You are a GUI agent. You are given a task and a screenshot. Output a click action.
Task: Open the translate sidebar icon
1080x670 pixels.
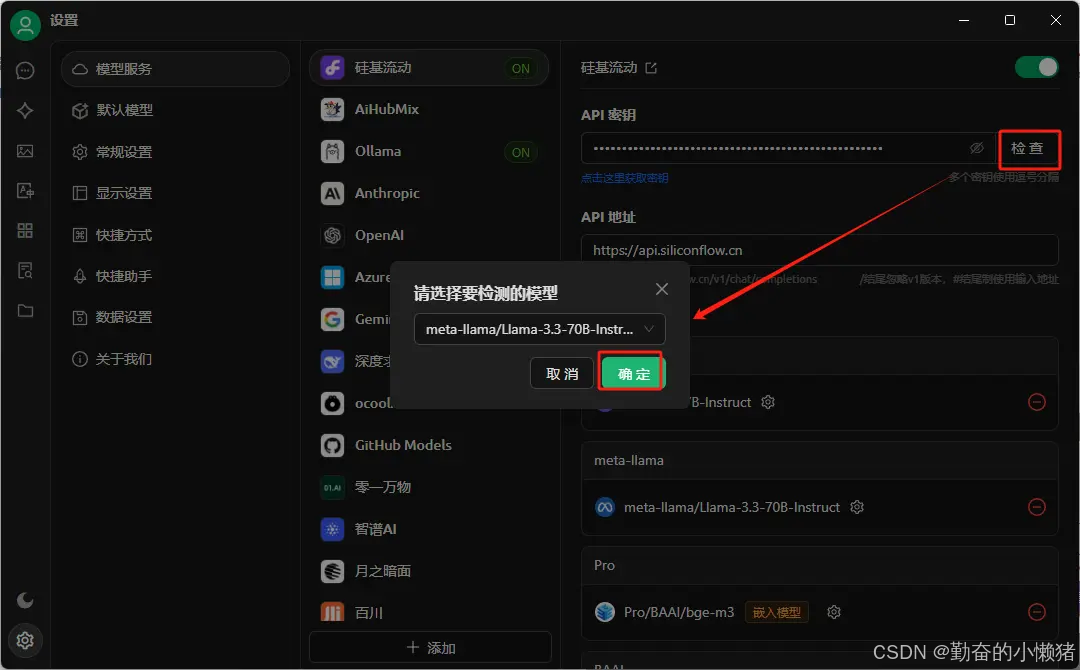[x=25, y=191]
